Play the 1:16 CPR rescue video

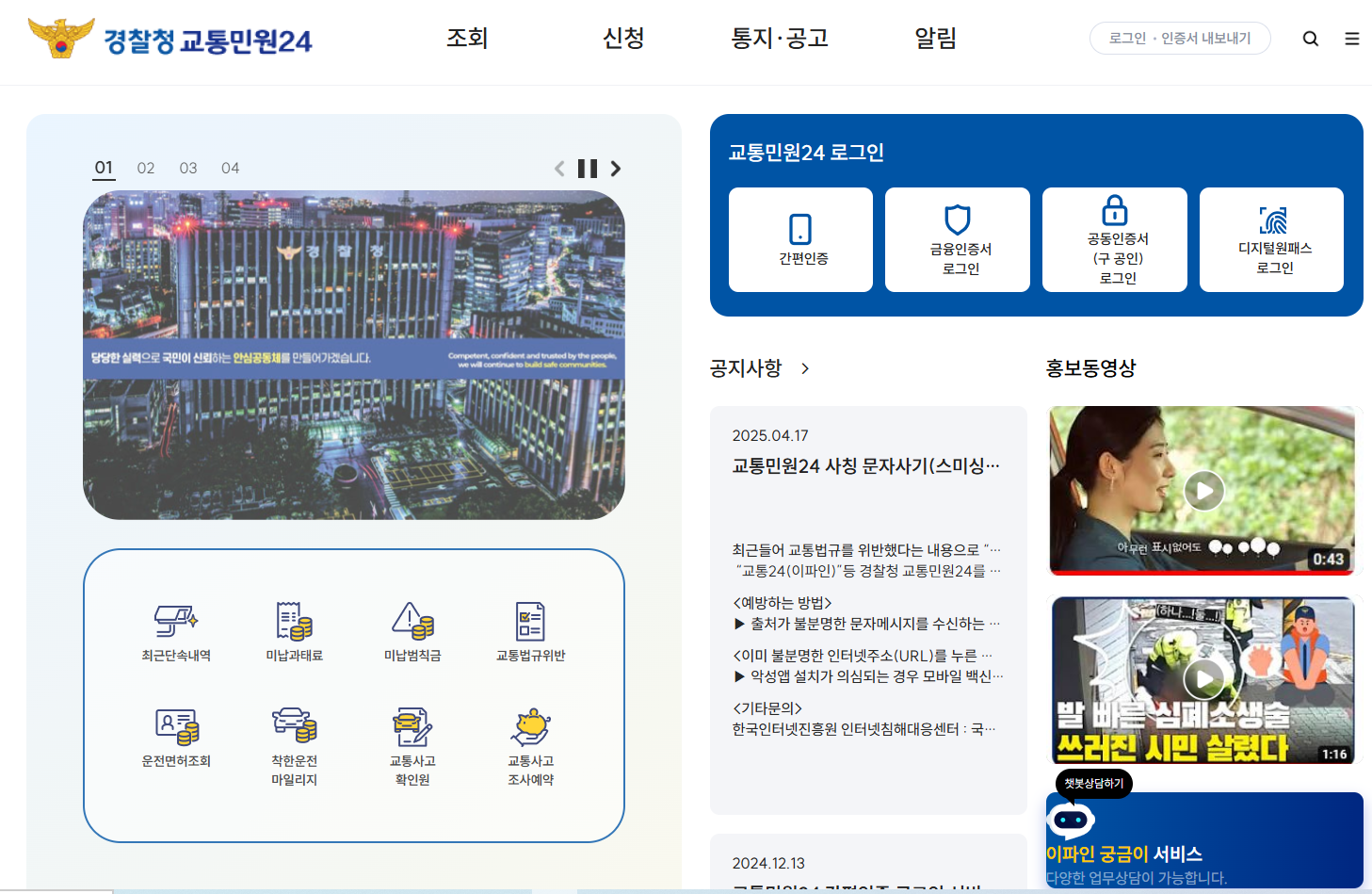coord(1203,679)
